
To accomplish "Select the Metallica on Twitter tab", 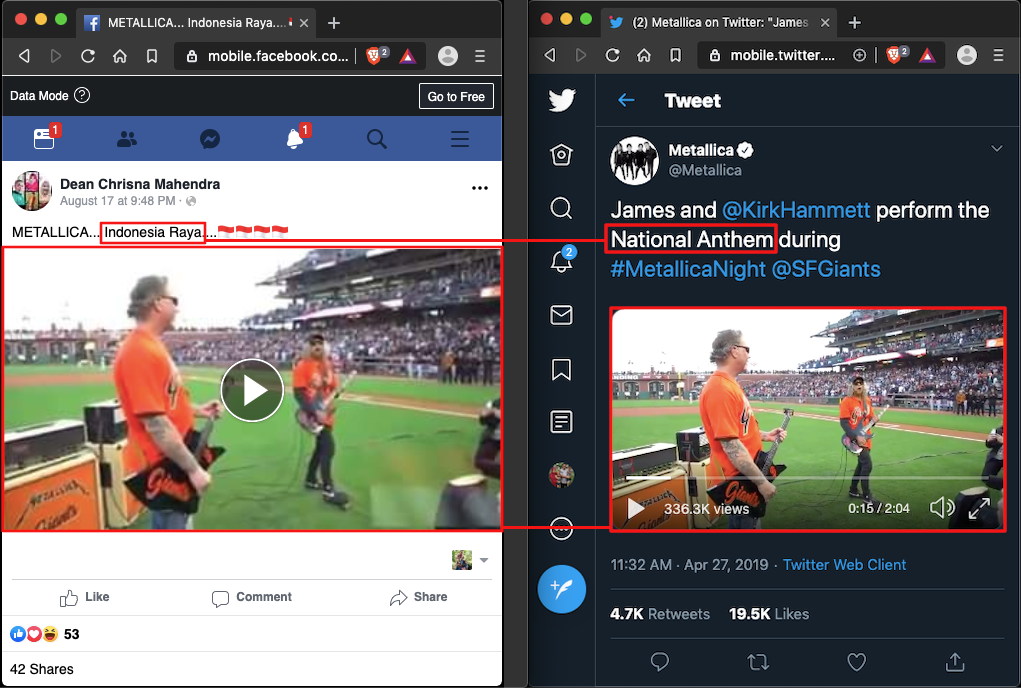I will click(x=719, y=22).
